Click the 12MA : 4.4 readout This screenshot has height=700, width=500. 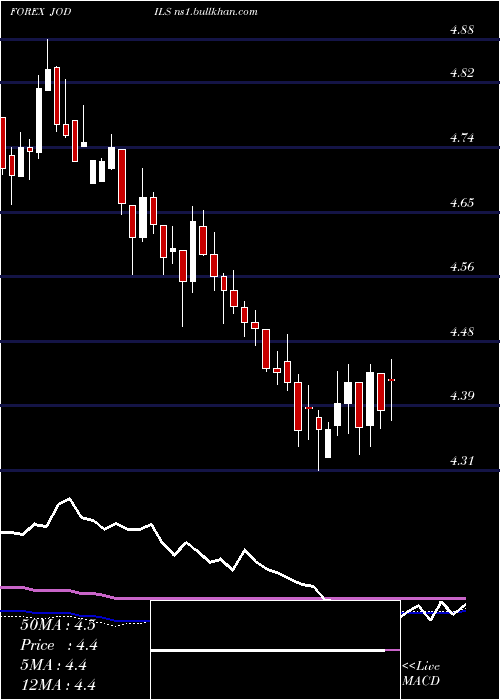coord(58,685)
